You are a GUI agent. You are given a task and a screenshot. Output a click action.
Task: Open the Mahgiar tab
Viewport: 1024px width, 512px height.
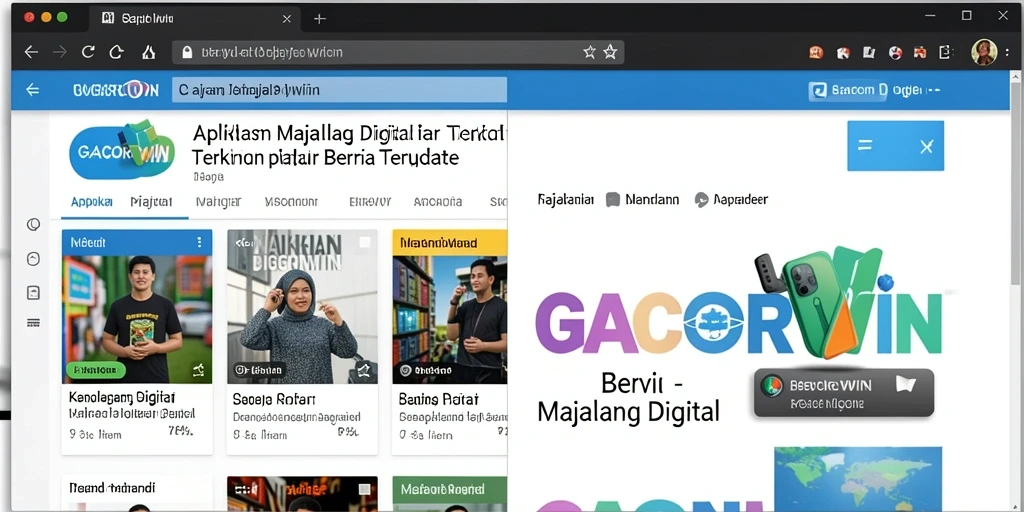click(219, 202)
